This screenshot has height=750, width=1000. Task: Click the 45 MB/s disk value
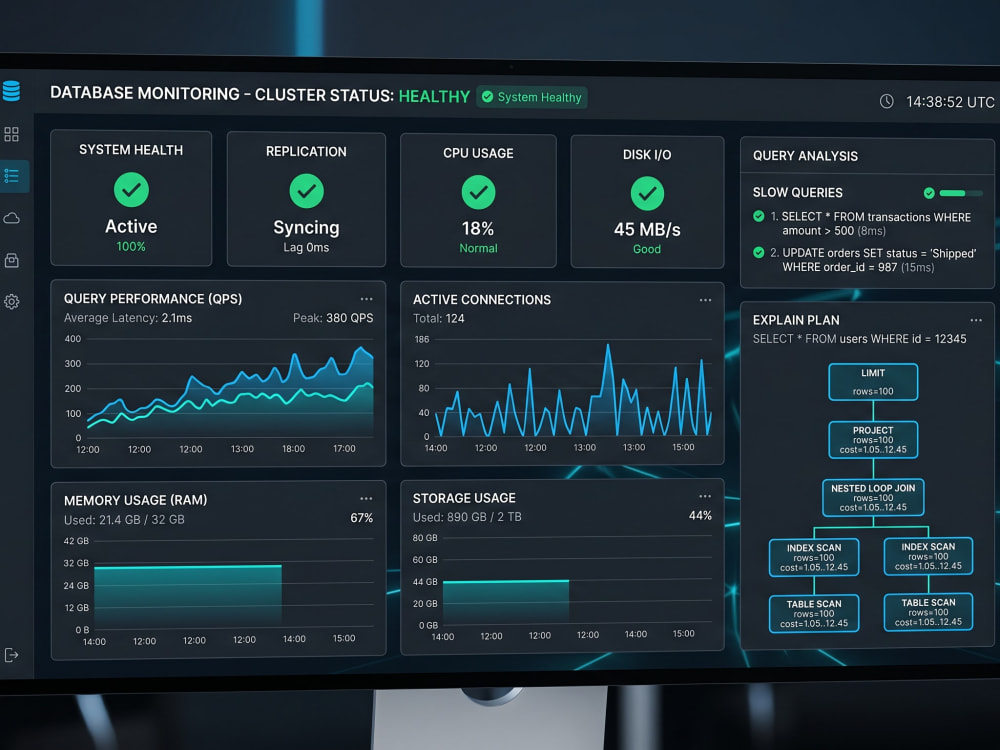(x=647, y=230)
